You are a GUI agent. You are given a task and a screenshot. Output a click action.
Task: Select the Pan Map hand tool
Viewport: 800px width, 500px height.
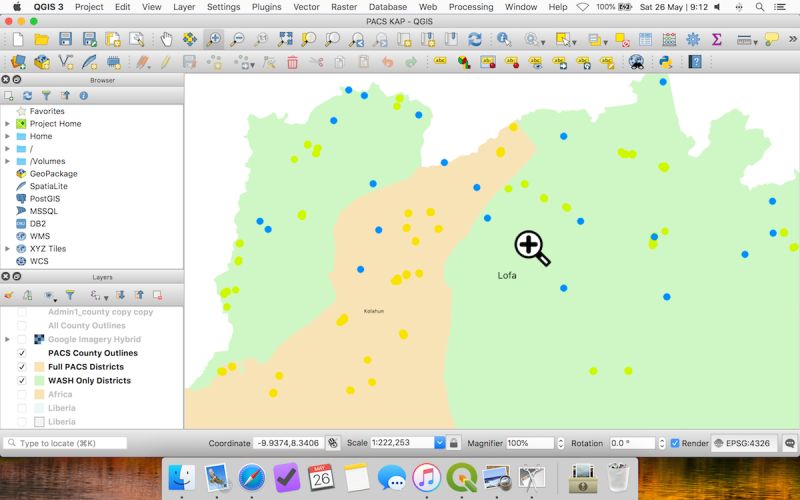(x=166, y=39)
